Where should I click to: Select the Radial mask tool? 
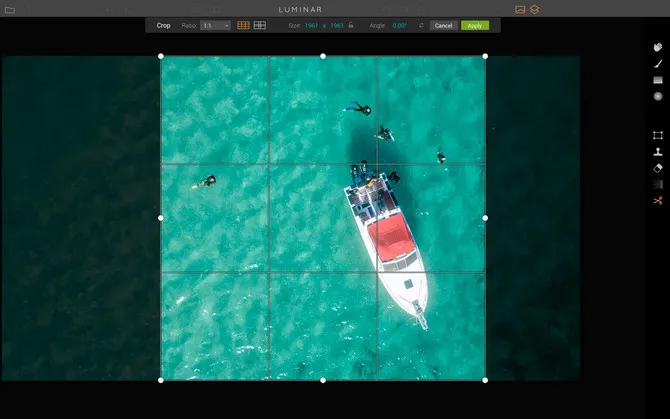tap(658, 96)
